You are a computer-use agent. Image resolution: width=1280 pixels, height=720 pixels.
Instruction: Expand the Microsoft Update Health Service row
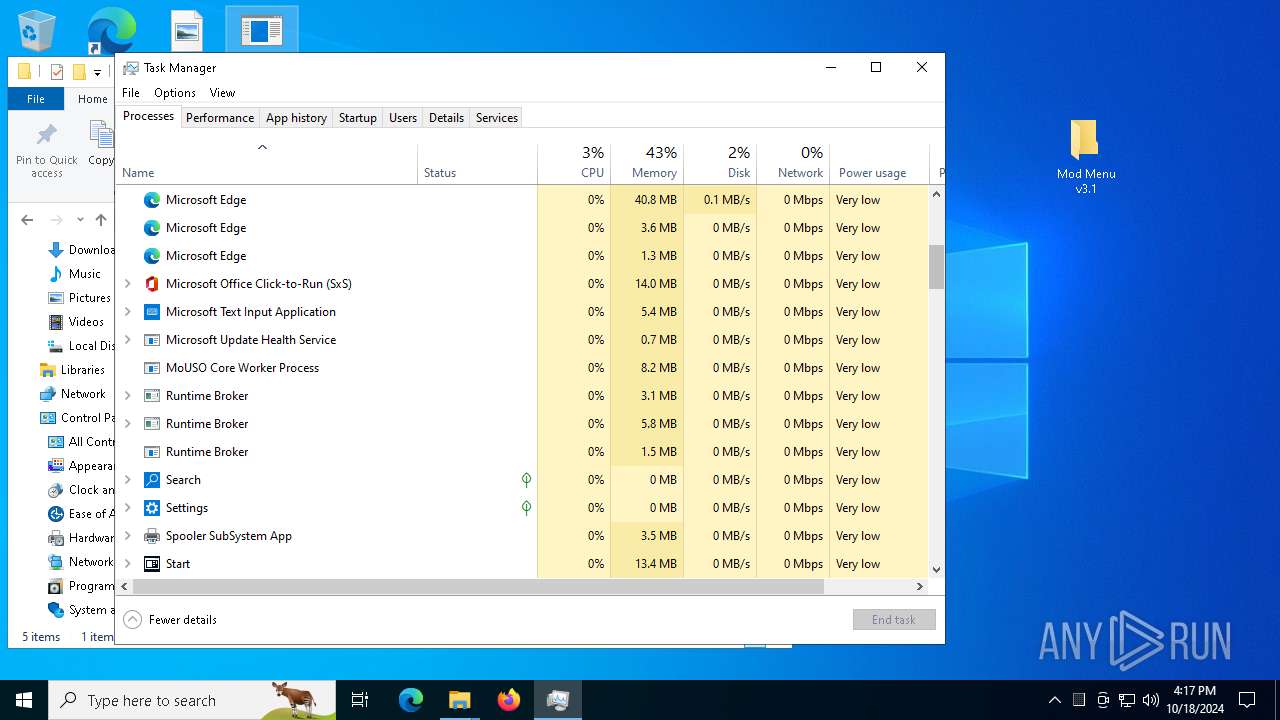tap(127, 340)
